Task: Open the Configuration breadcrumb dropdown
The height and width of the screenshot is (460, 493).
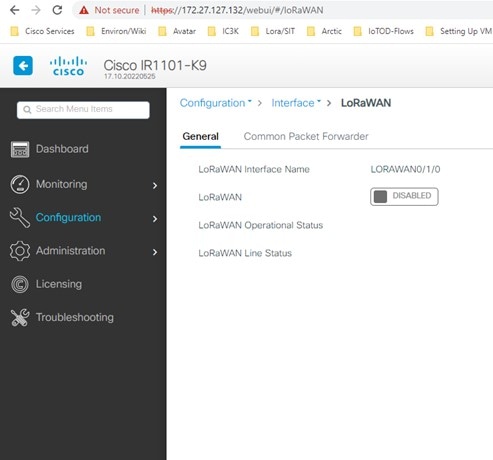Action: [216, 103]
